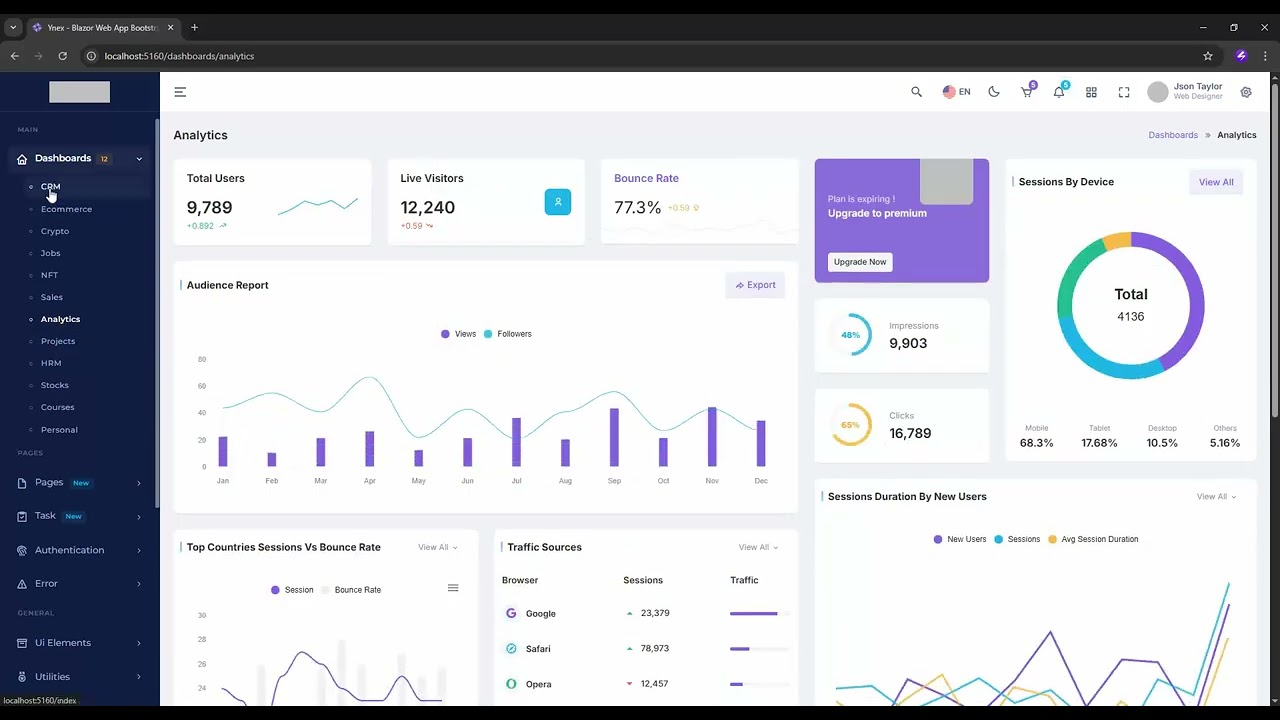
Task: Click the Safari traffic progress bar
Action: tap(759, 649)
